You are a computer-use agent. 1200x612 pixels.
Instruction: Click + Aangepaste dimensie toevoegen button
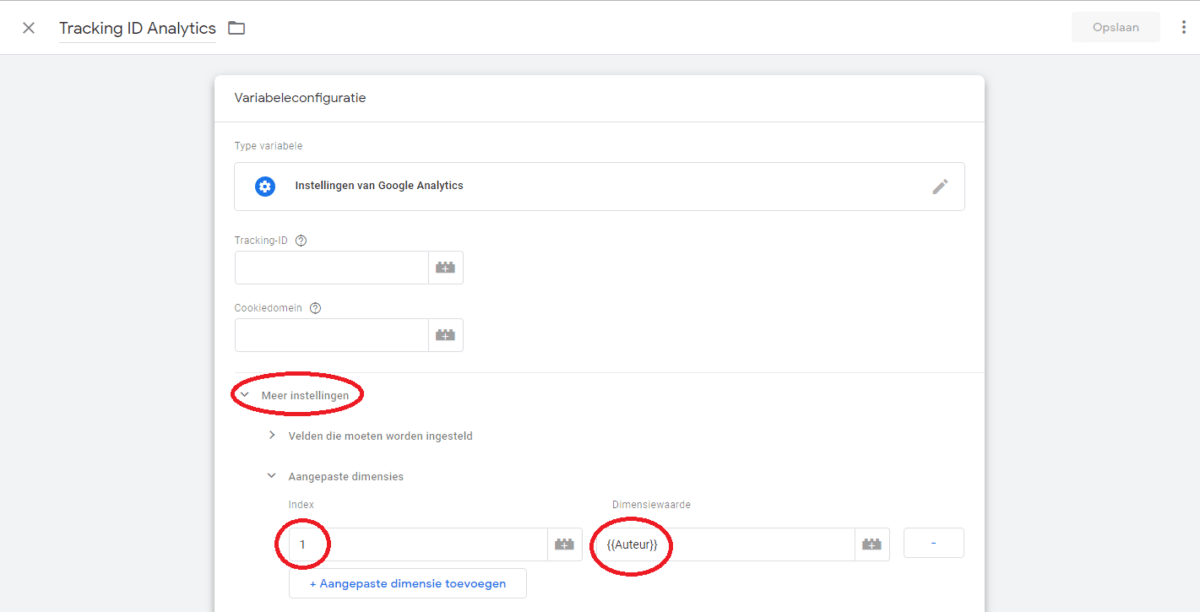point(408,583)
